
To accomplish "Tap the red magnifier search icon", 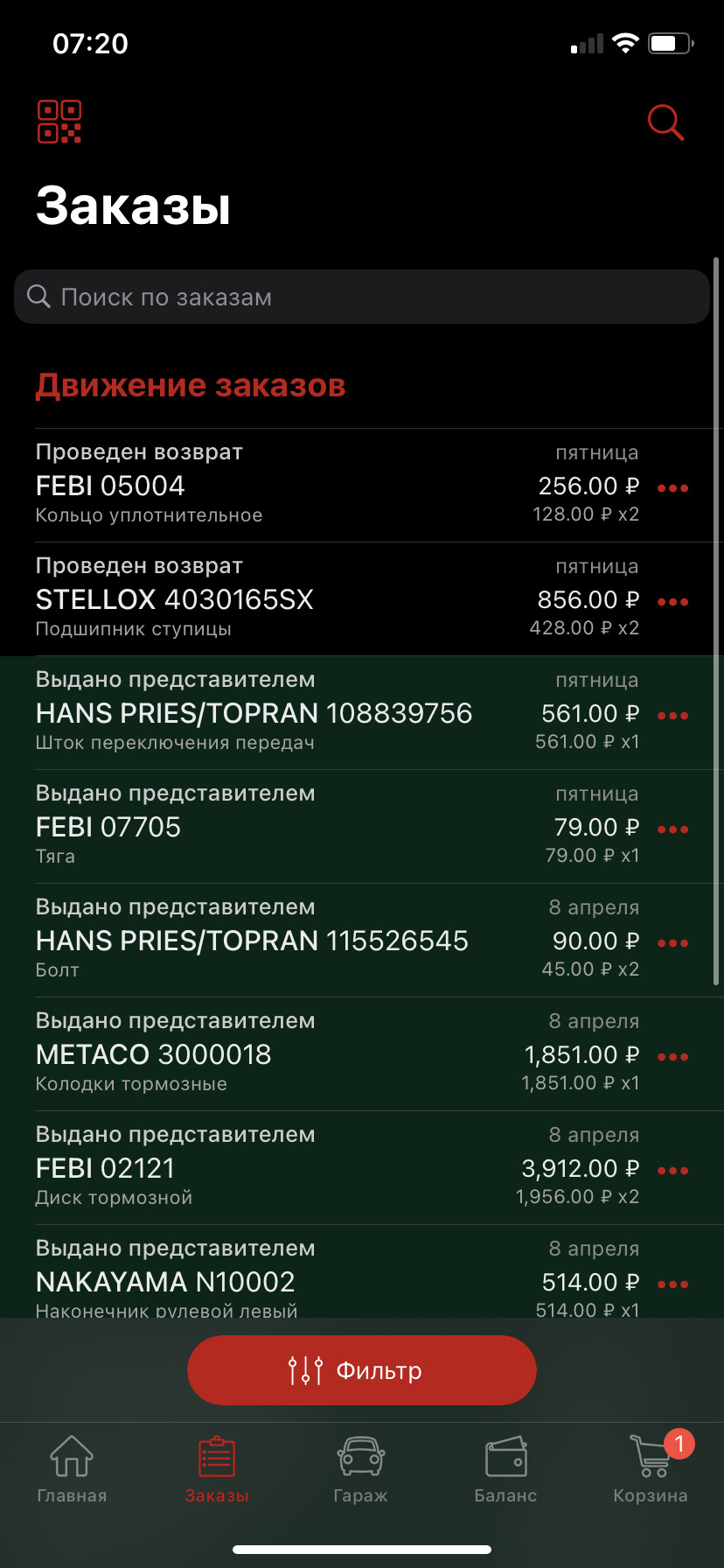I will (665, 122).
